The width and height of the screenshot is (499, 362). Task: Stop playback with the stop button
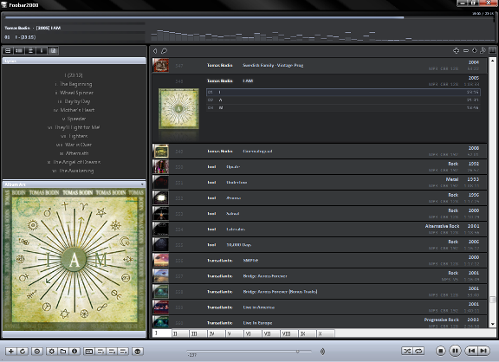(x=440, y=351)
